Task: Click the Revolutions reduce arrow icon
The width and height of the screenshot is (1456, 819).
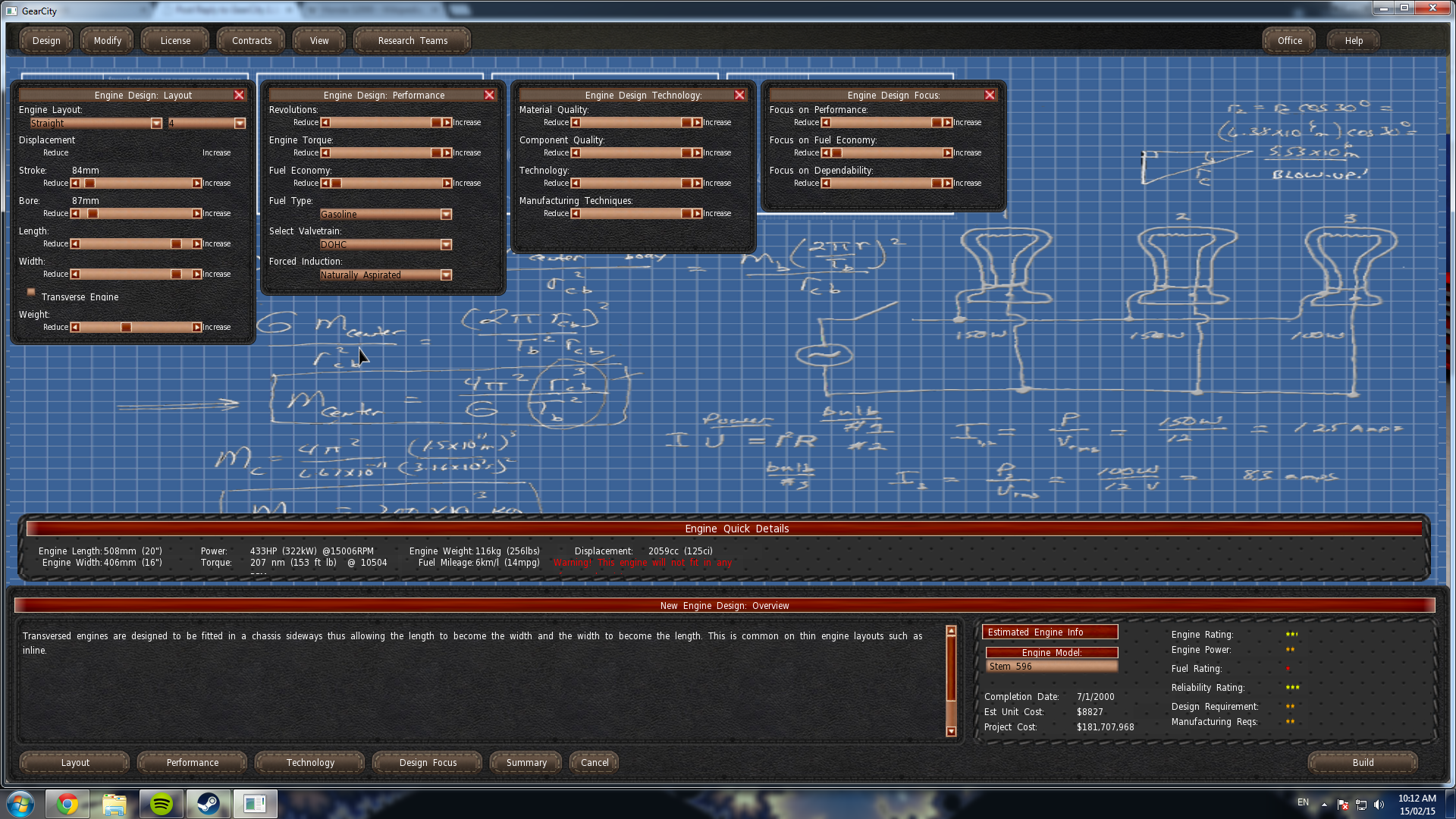Action: pyautogui.click(x=325, y=123)
